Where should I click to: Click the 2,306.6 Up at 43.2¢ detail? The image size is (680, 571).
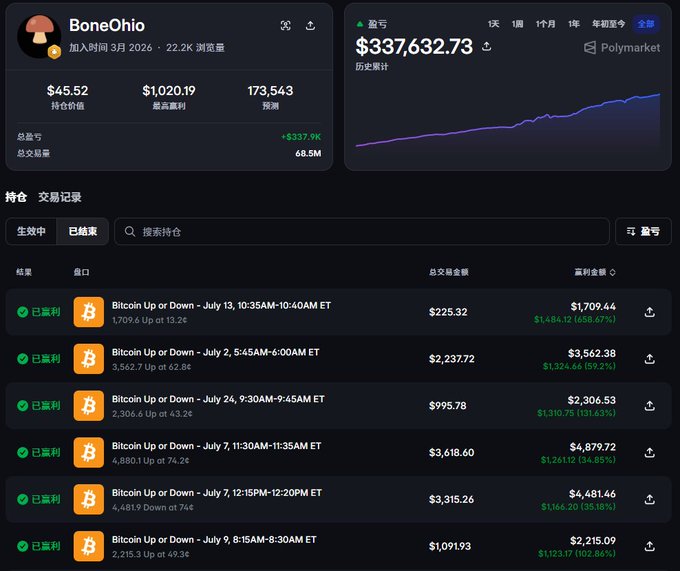pyautogui.click(x=152, y=414)
